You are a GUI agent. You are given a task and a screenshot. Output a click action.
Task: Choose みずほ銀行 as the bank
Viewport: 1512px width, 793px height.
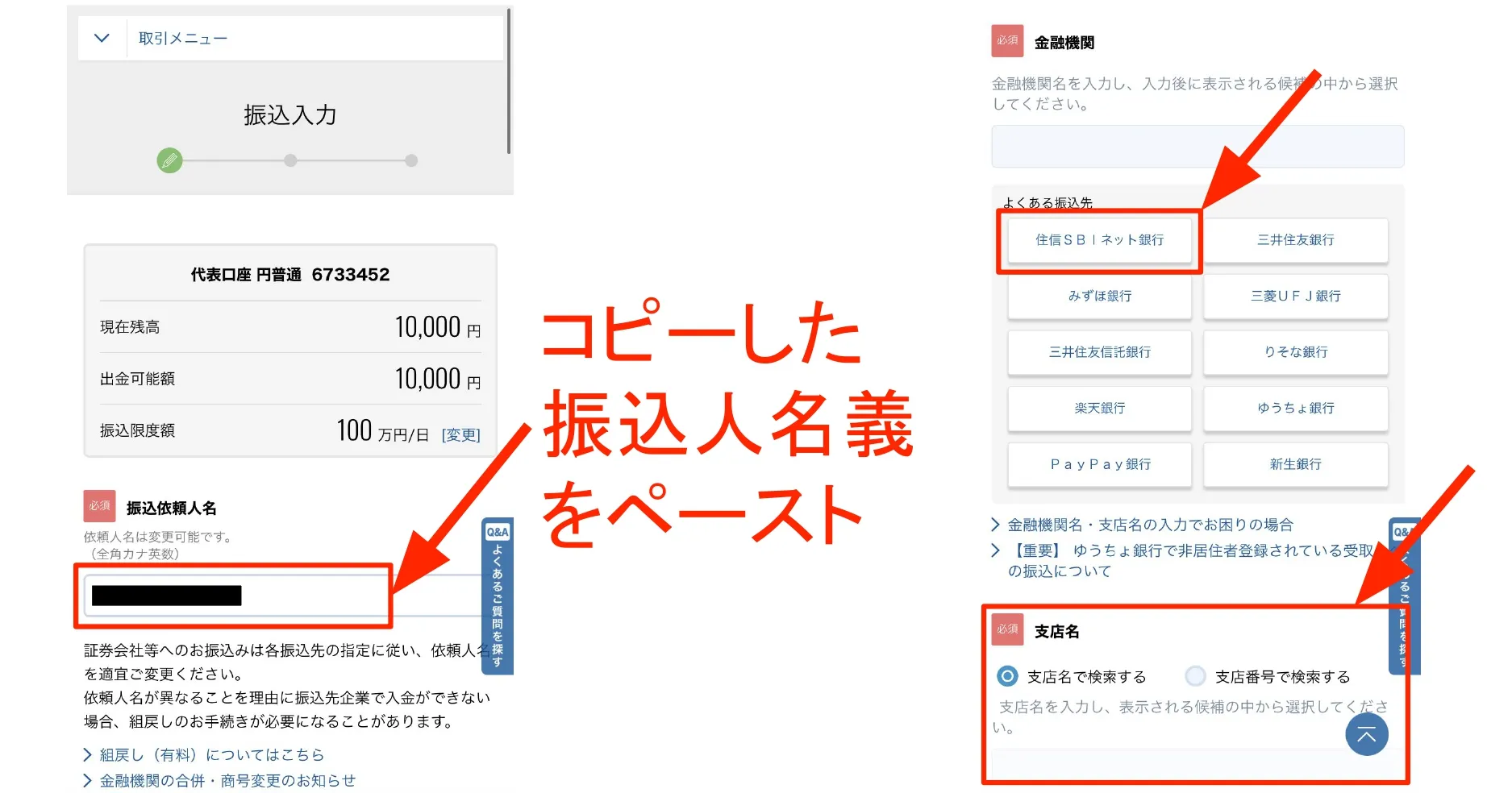click(x=1099, y=296)
